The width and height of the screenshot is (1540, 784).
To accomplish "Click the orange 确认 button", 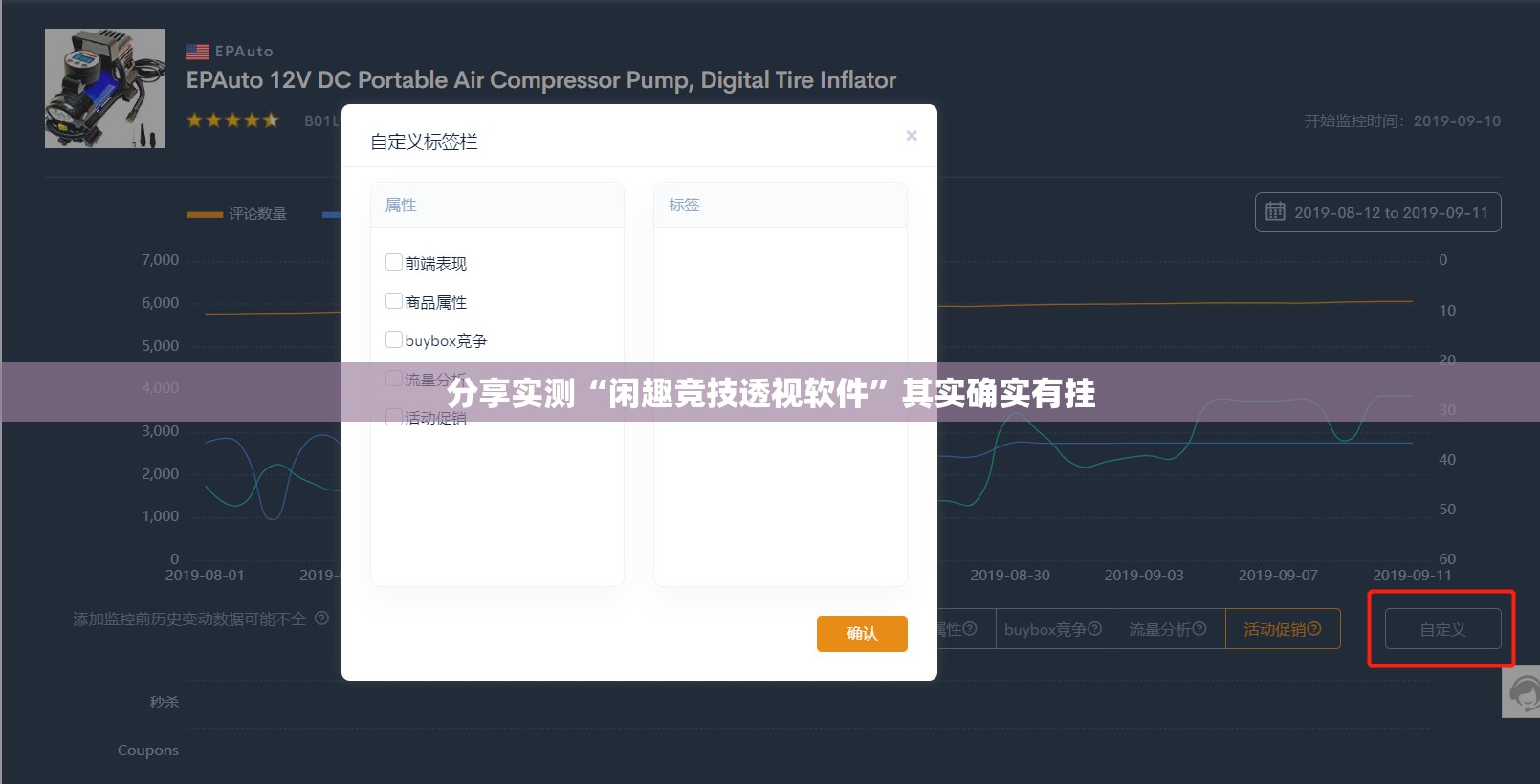I will (861, 633).
